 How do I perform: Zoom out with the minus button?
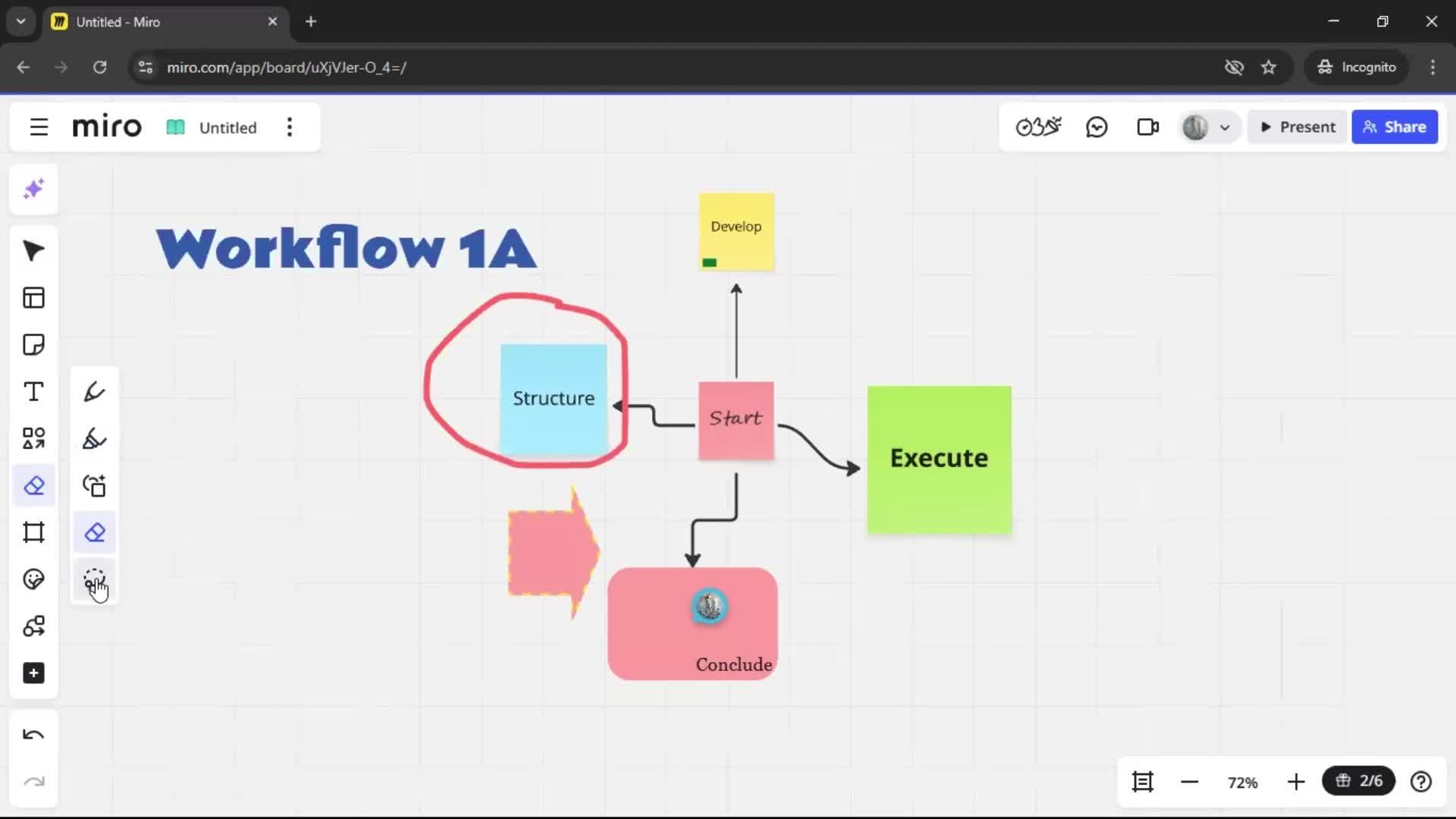point(1190,782)
